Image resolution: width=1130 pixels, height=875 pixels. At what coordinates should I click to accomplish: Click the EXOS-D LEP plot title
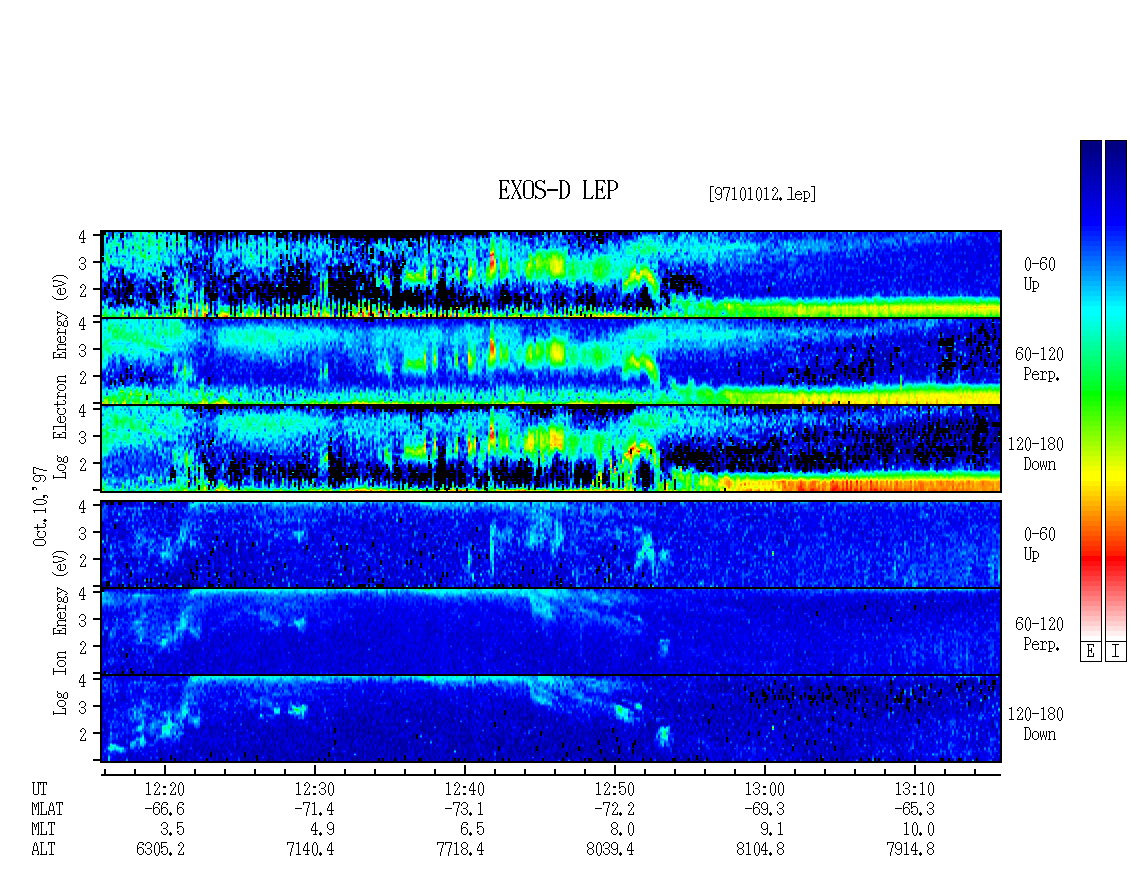coord(558,191)
